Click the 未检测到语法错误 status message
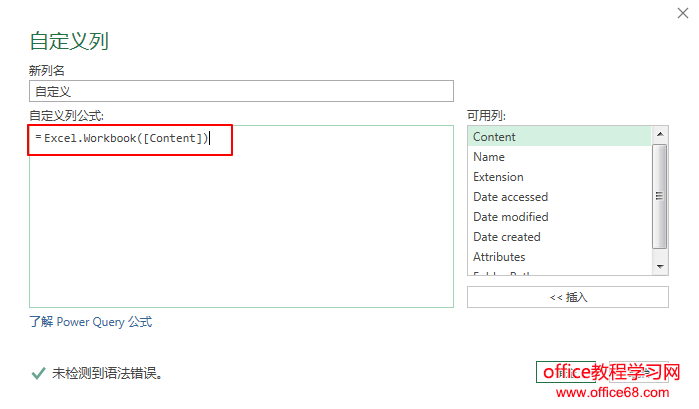This screenshot has height=409, width=699. (108, 374)
